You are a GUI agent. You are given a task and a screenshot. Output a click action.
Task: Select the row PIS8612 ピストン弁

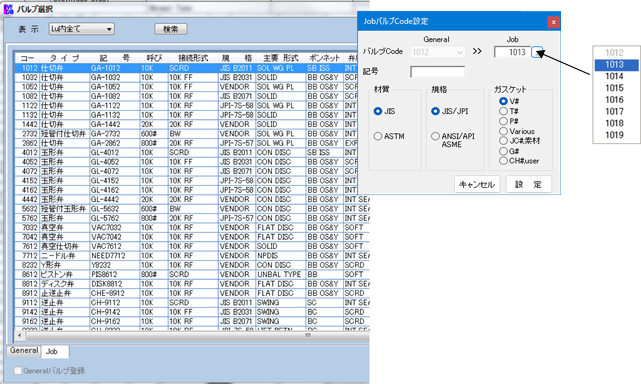[x=192, y=274]
